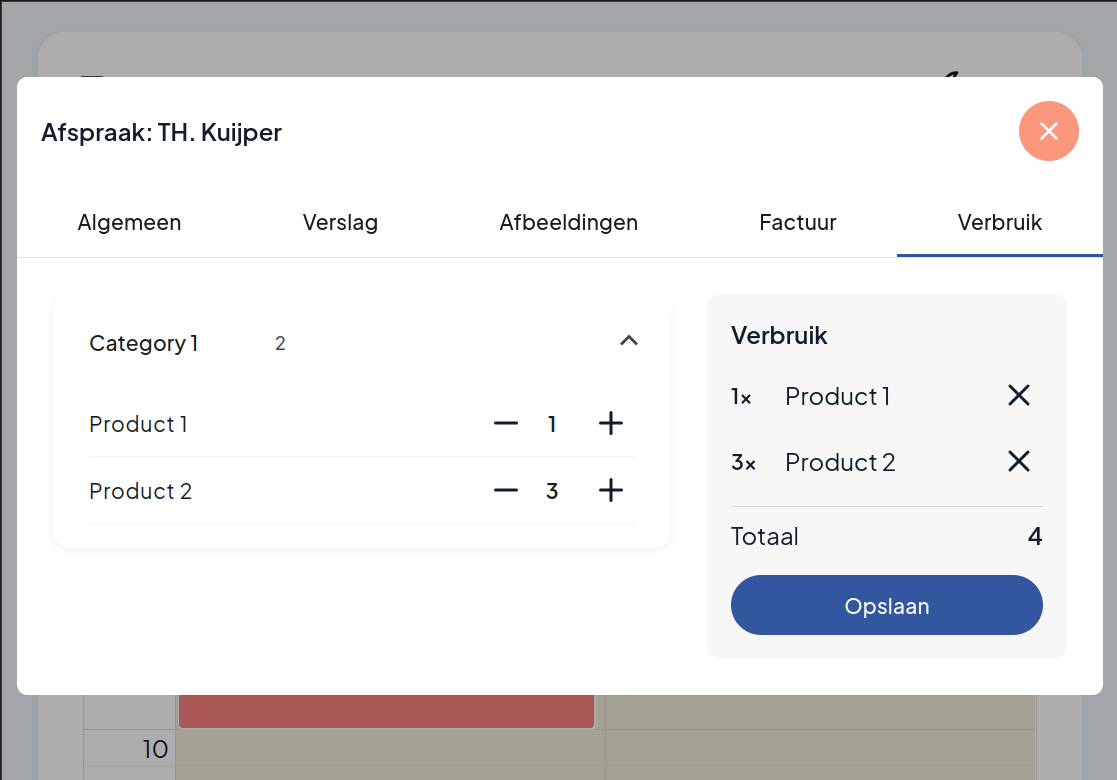
Task: Go to the Factuur tab
Action: click(797, 222)
